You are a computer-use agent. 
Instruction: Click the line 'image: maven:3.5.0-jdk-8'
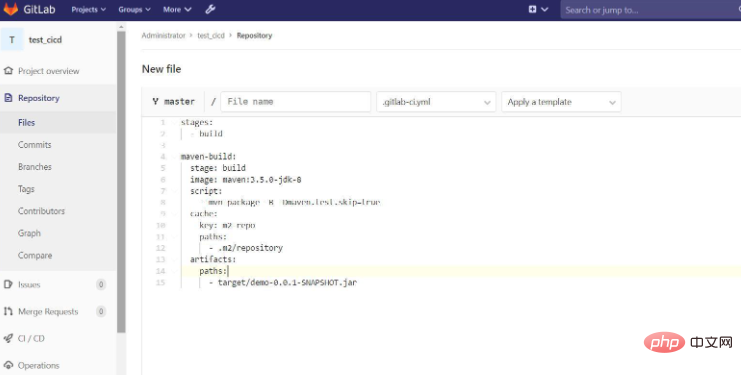pyautogui.click(x=246, y=180)
